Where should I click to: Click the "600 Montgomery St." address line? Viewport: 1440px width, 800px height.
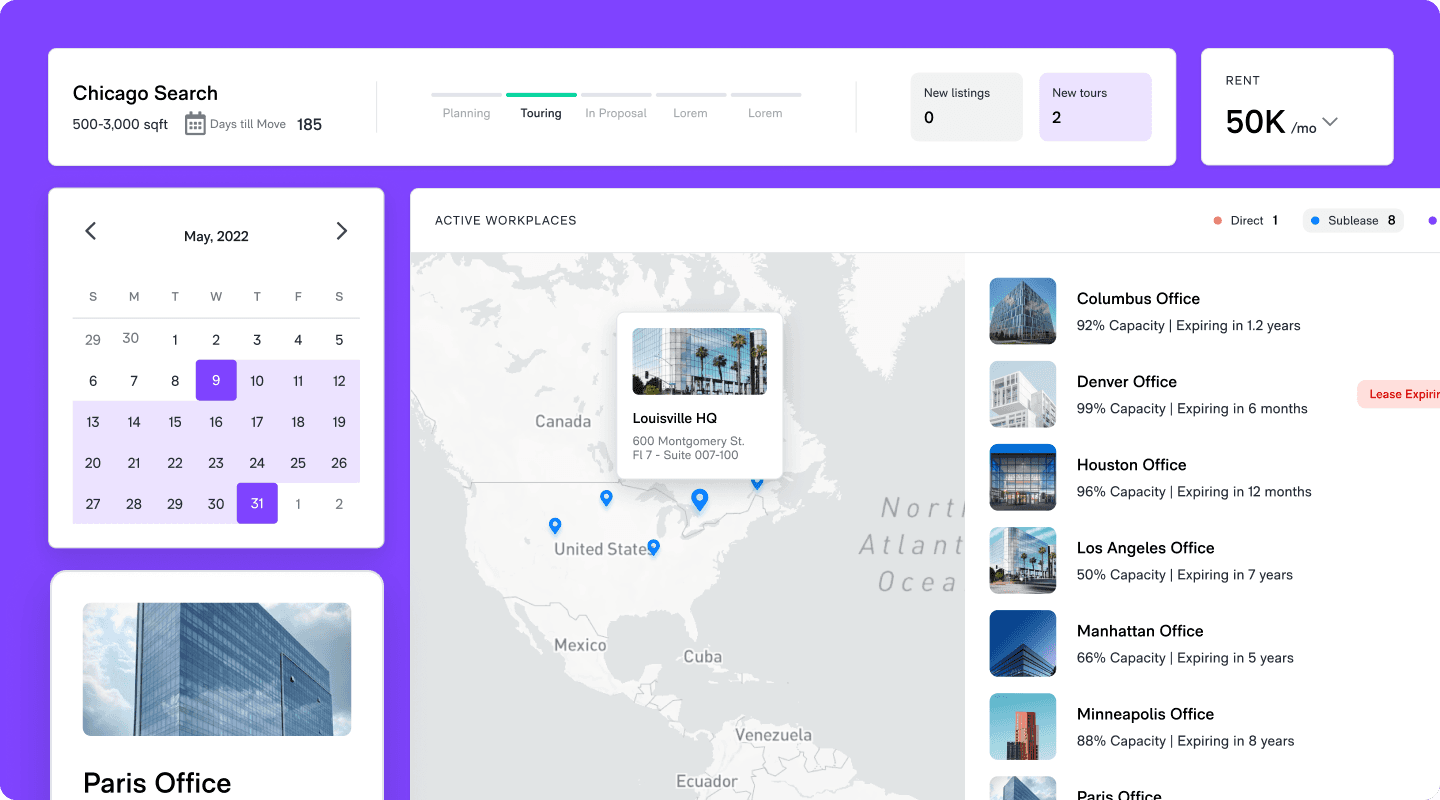689,441
